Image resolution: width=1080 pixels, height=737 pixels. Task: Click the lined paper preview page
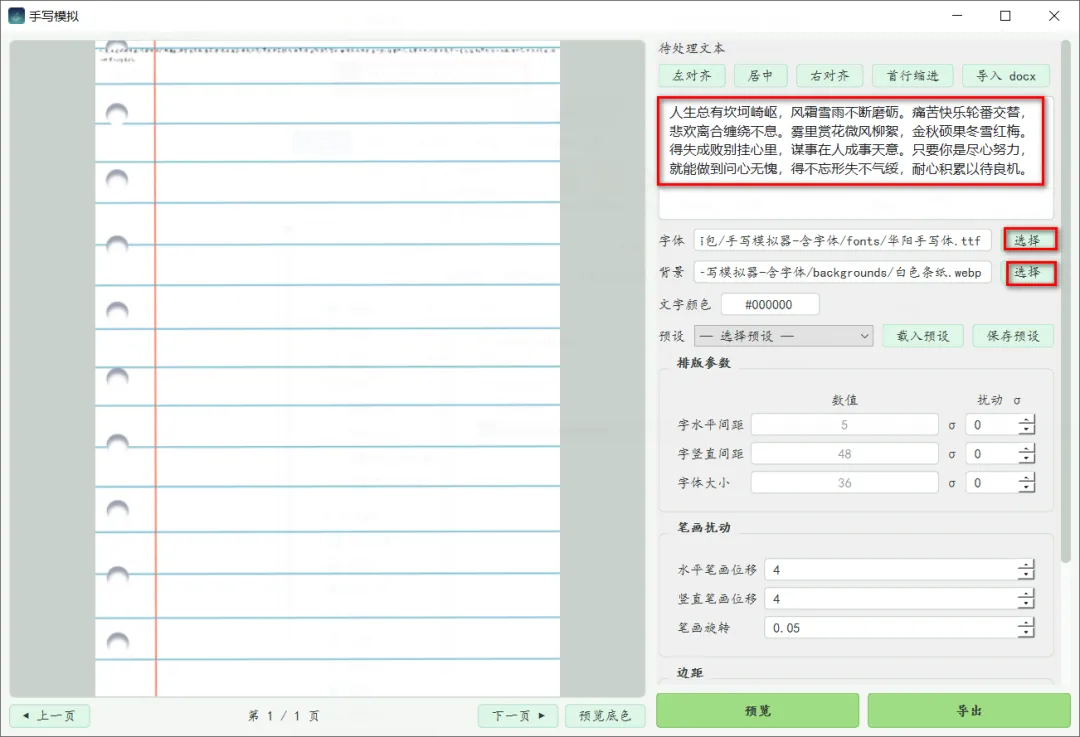point(327,368)
